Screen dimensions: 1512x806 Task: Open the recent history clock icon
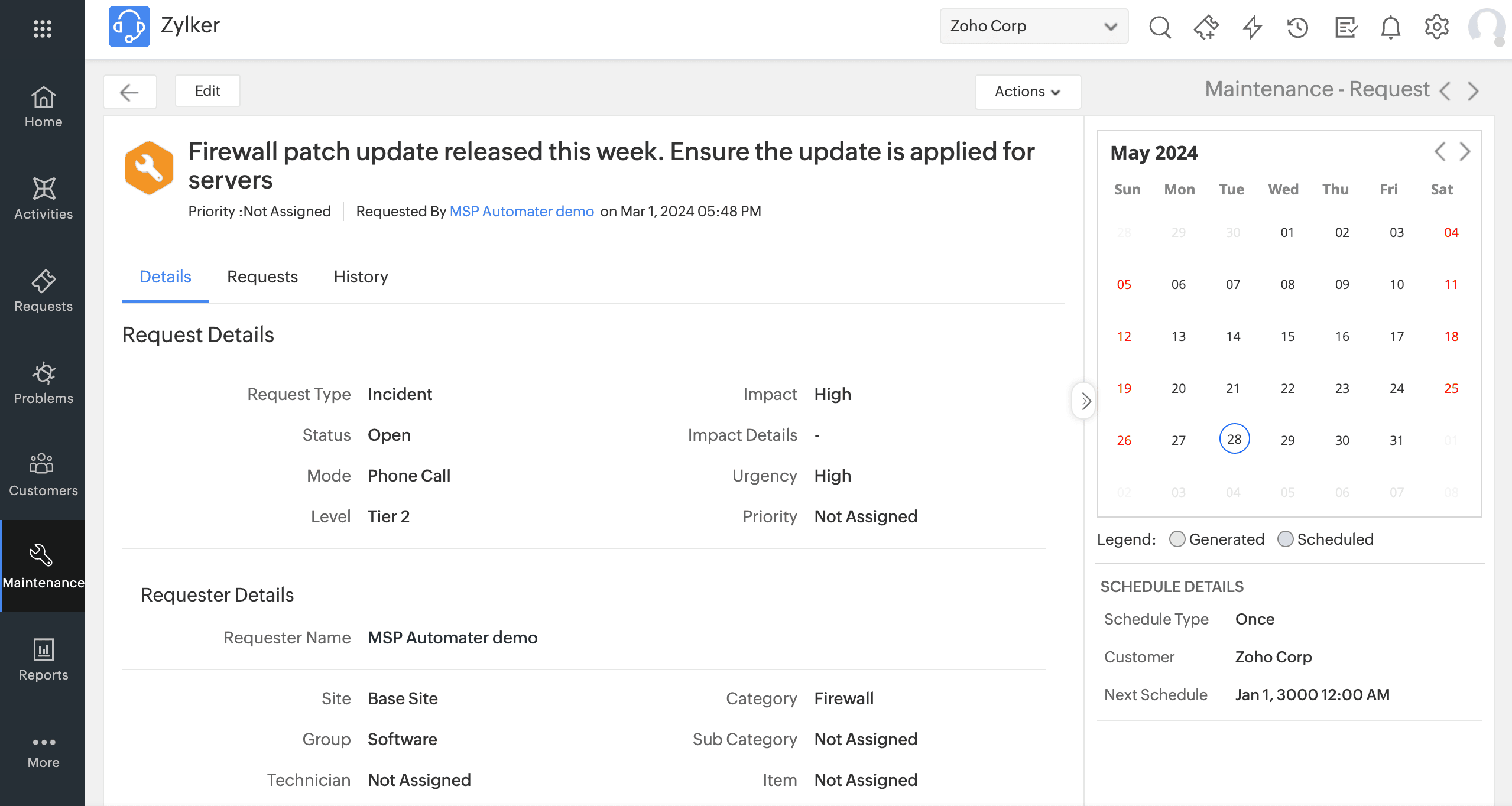click(1297, 27)
